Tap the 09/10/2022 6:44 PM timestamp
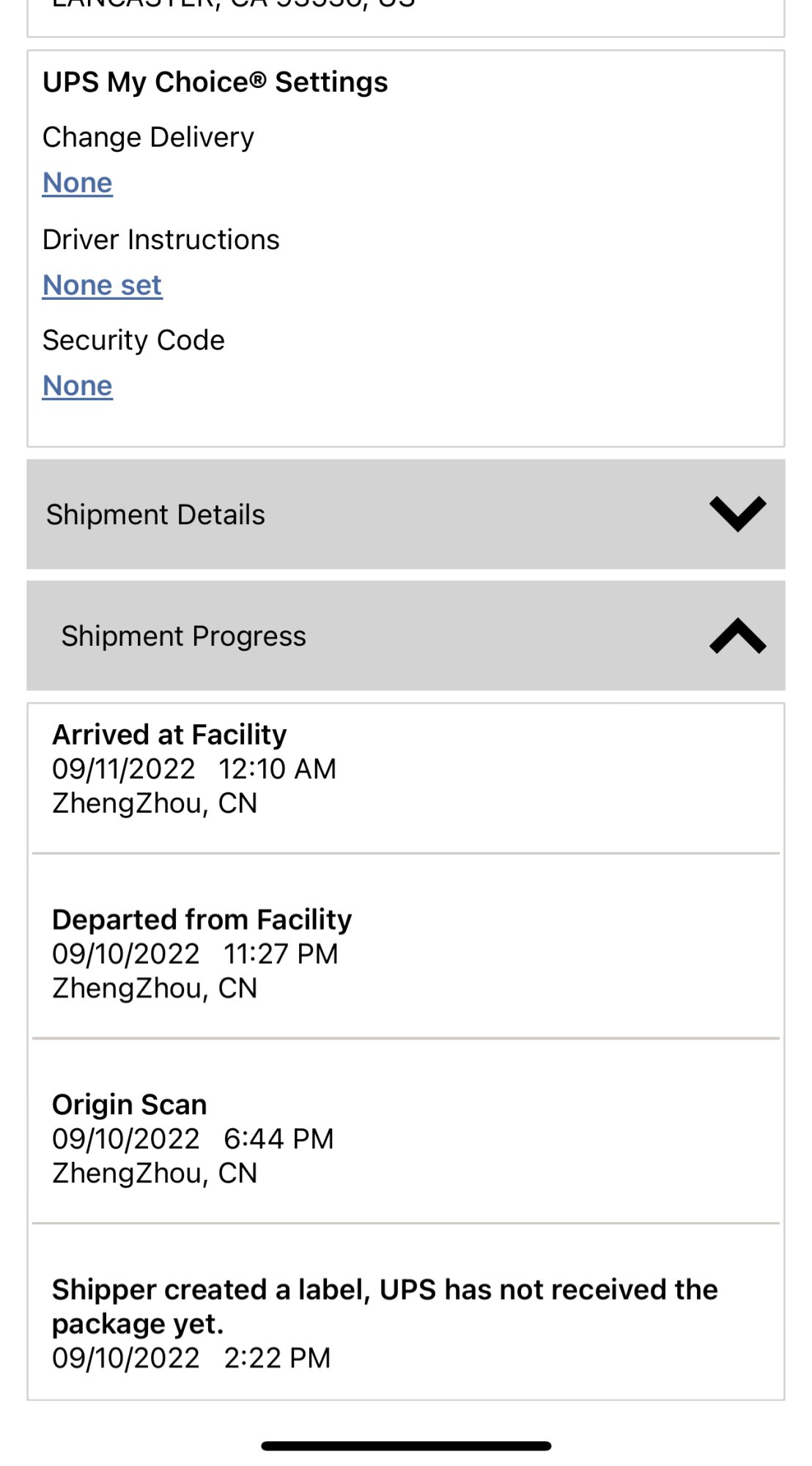812x1466 pixels. point(193,1139)
